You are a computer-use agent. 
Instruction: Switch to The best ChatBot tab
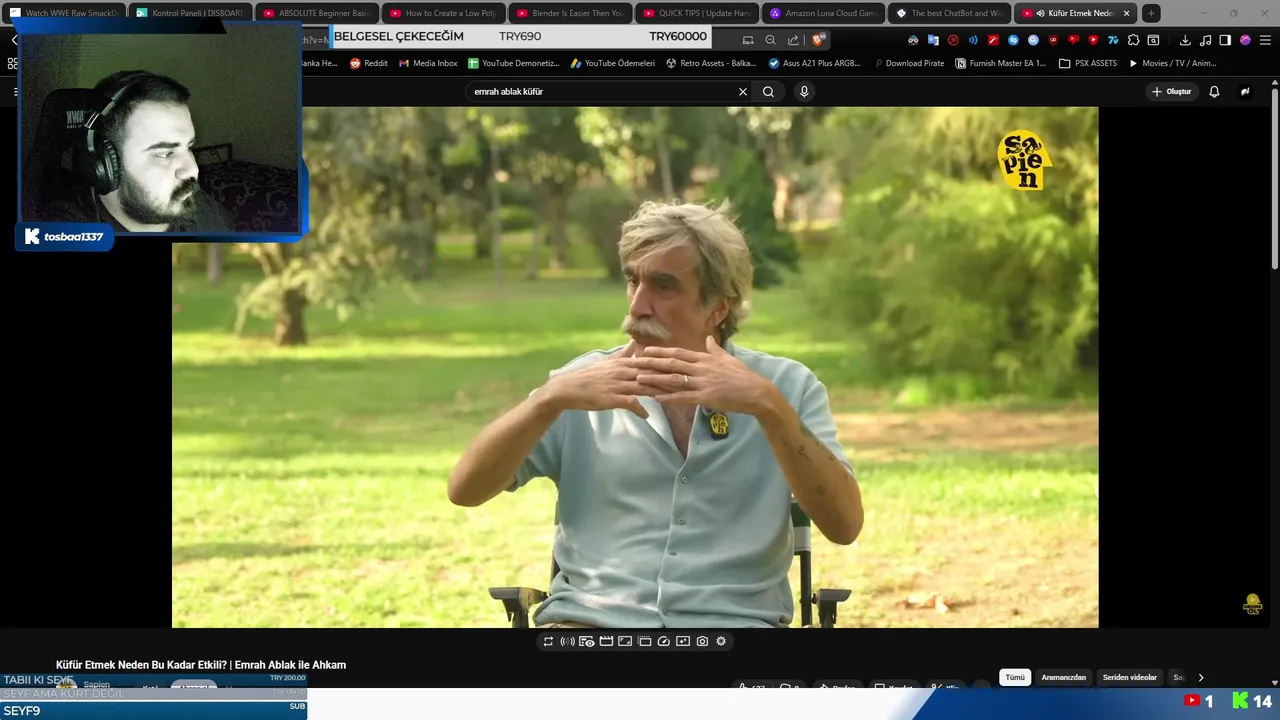pos(950,13)
